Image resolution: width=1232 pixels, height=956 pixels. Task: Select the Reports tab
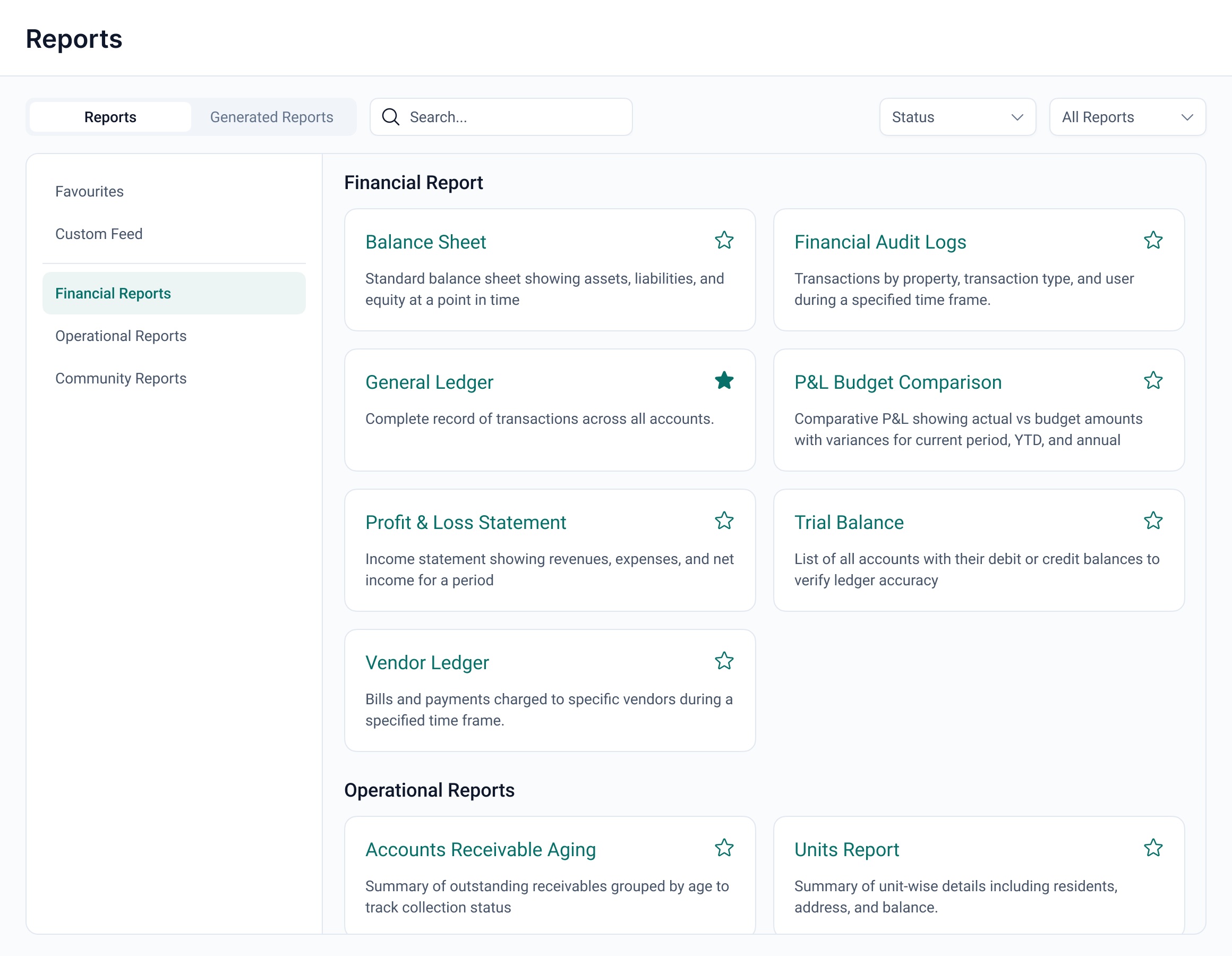tap(110, 117)
